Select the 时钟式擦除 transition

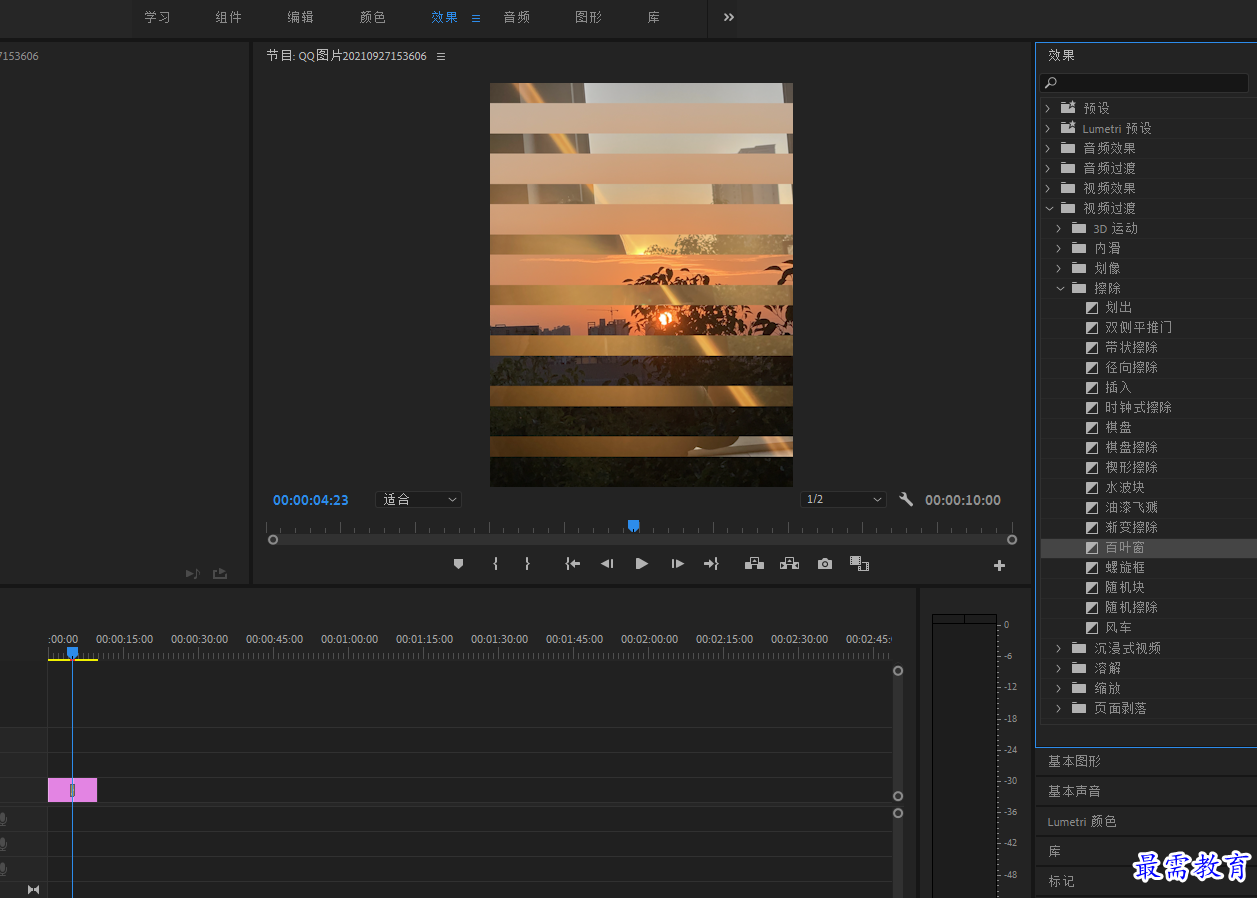(x=1138, y=408)
